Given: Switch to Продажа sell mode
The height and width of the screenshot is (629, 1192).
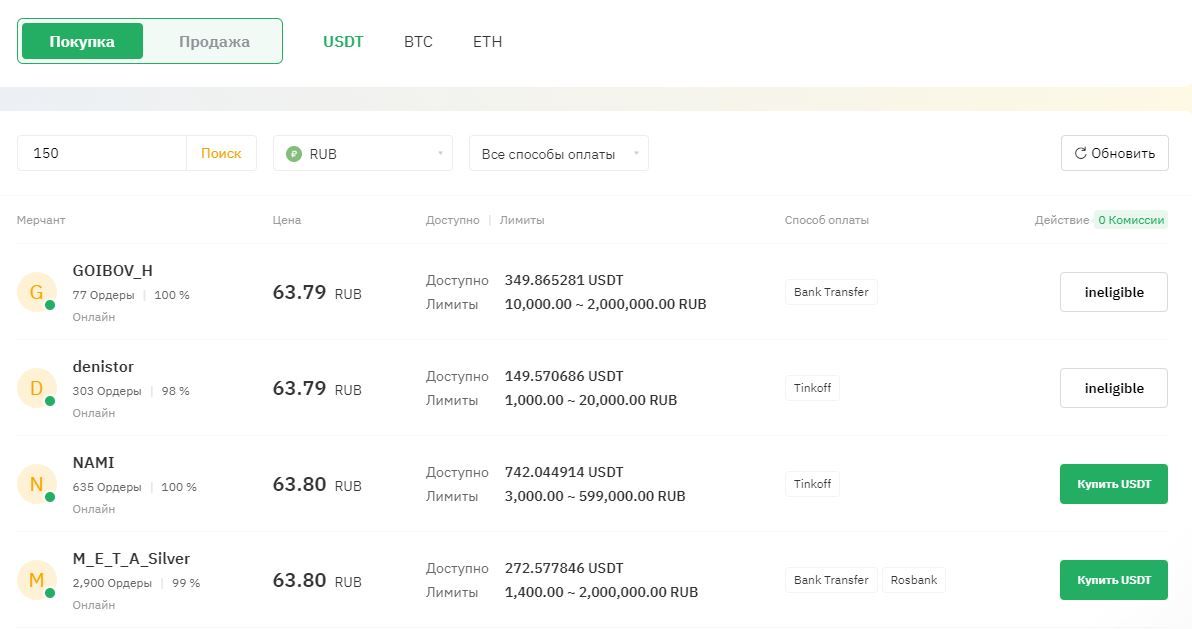Looking at the screenshot, I should point(214,41).
